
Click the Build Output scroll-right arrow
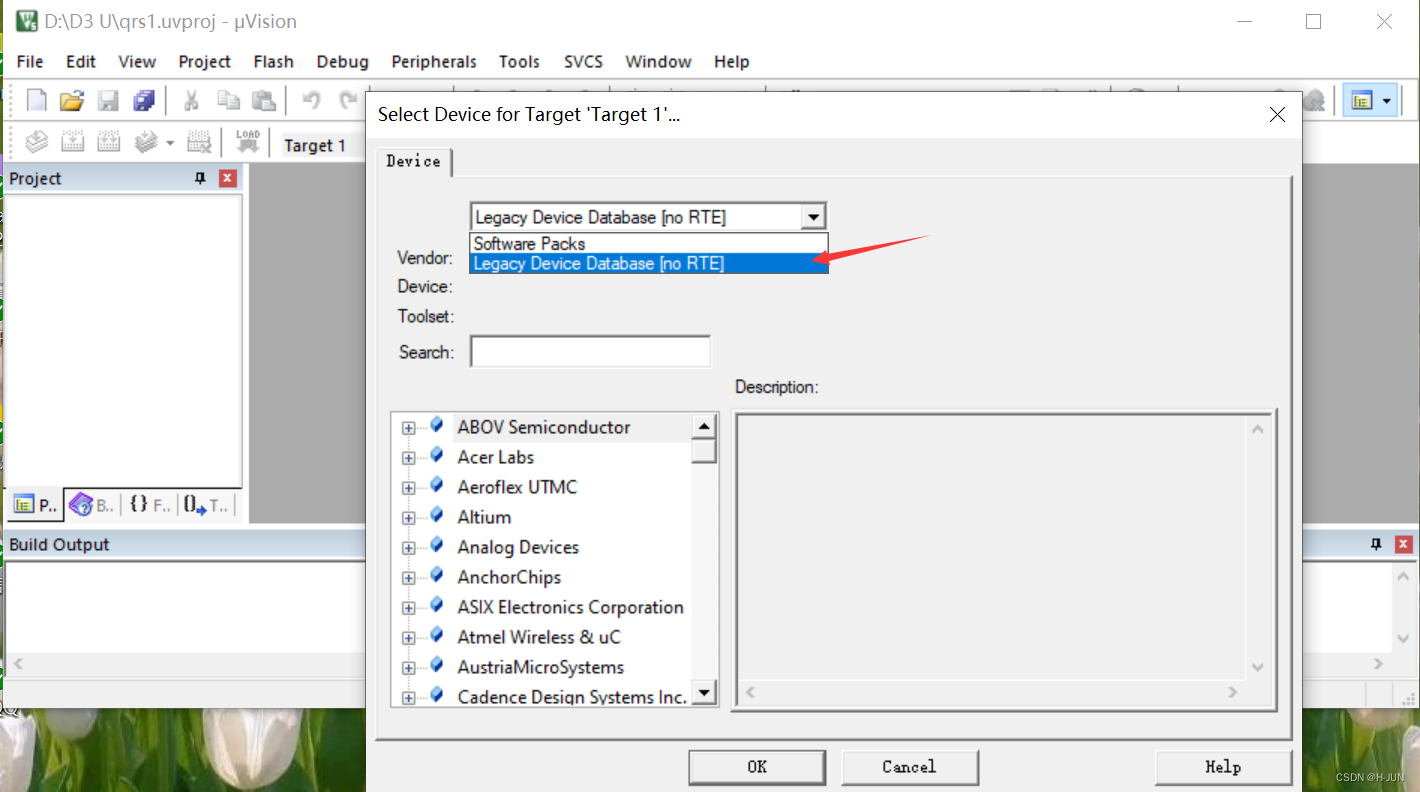(x=1379, y=664)
